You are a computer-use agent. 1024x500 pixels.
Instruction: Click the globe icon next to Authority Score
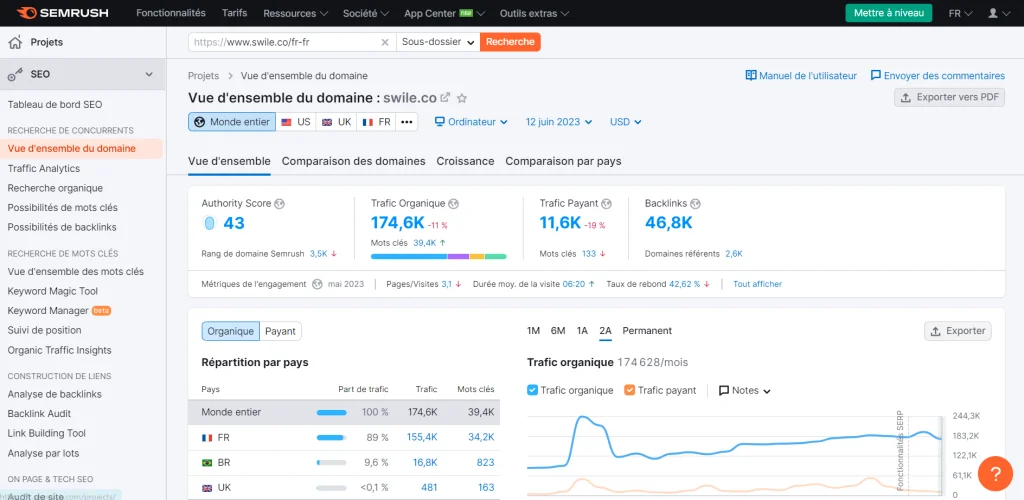[280, 204]
